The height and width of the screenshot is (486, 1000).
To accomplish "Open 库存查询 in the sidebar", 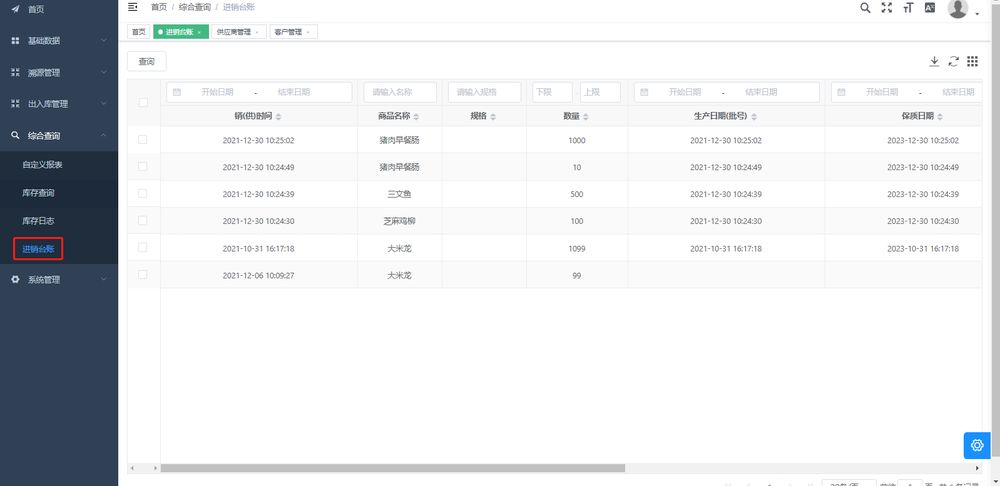I will coord(39,192).
